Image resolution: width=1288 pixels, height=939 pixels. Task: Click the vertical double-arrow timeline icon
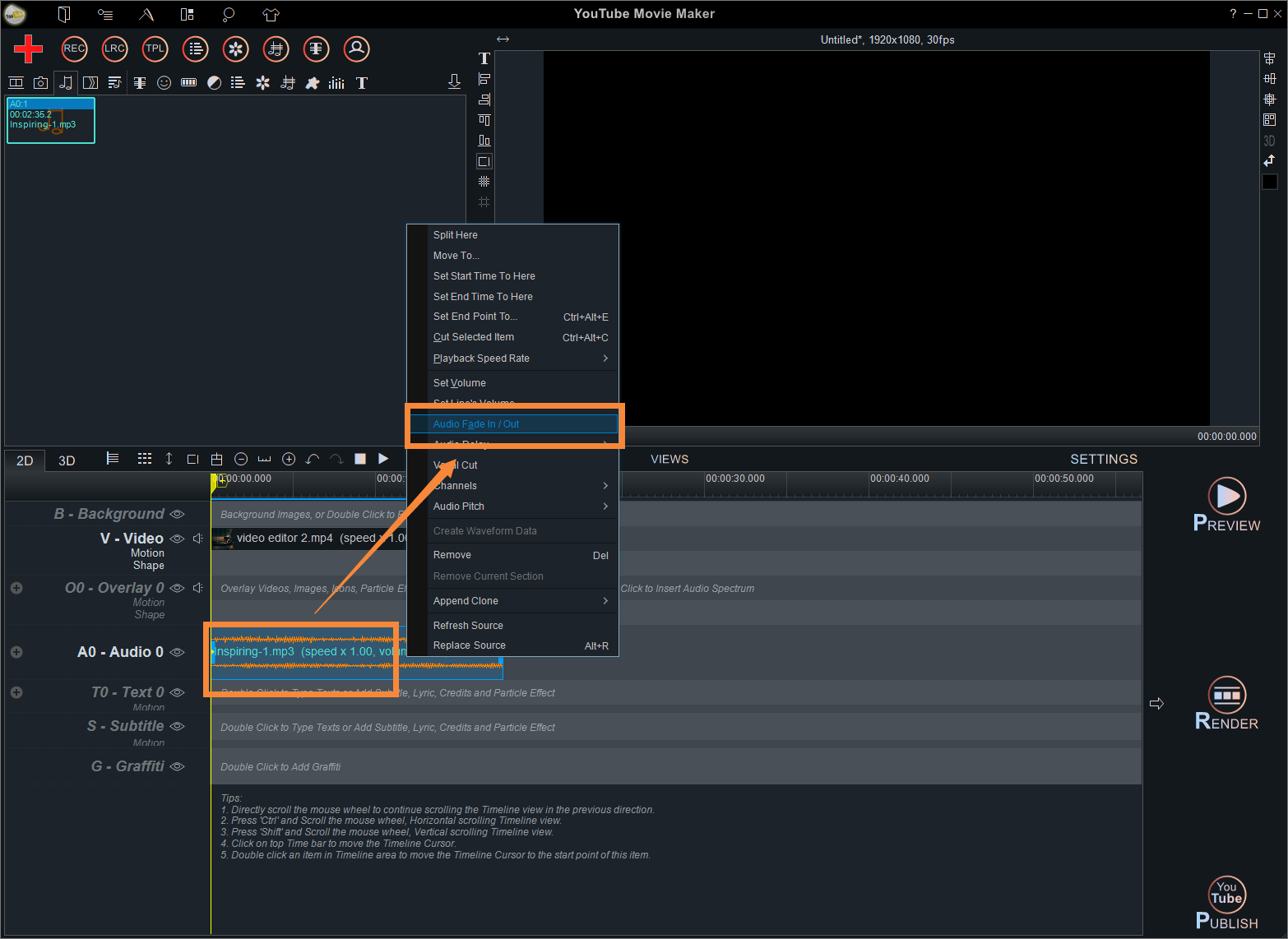pos(169,459)
